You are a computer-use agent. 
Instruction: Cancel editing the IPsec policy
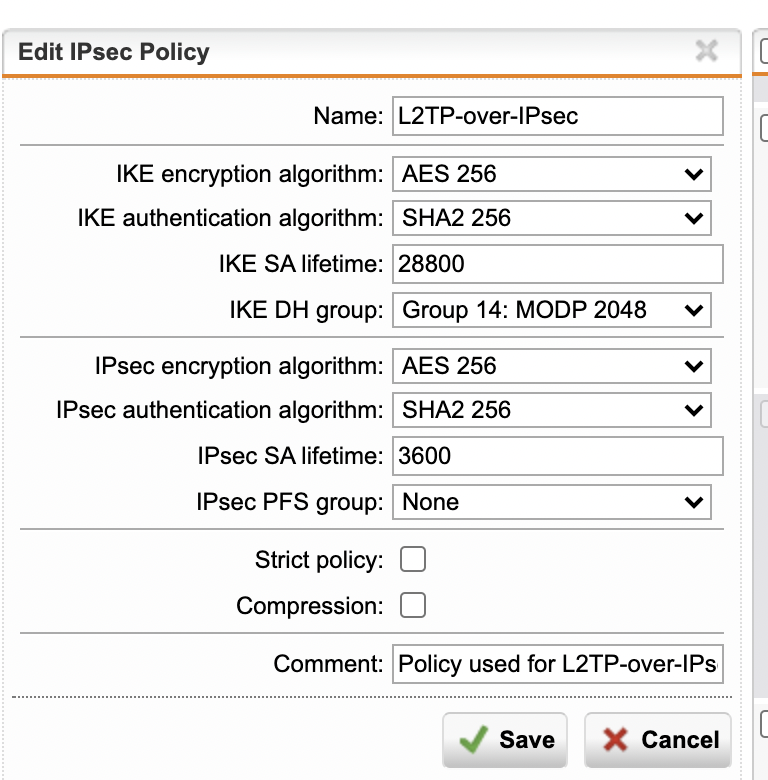(x=658, y=740)
